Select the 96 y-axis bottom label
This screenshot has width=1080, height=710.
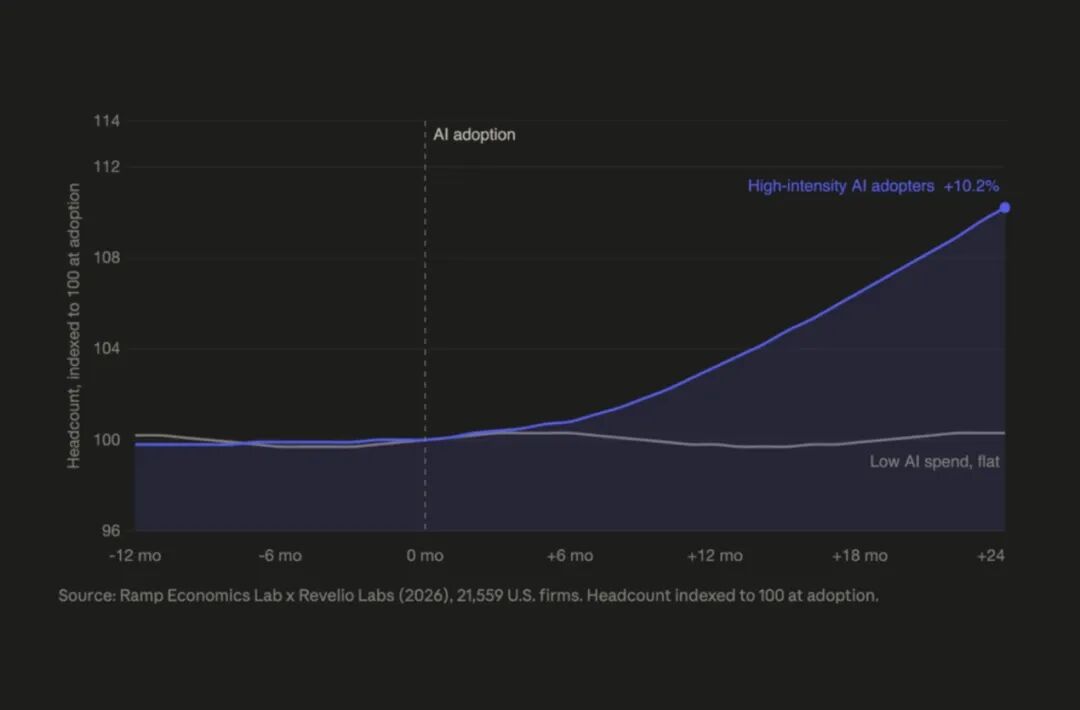click(x=111, y=530)
